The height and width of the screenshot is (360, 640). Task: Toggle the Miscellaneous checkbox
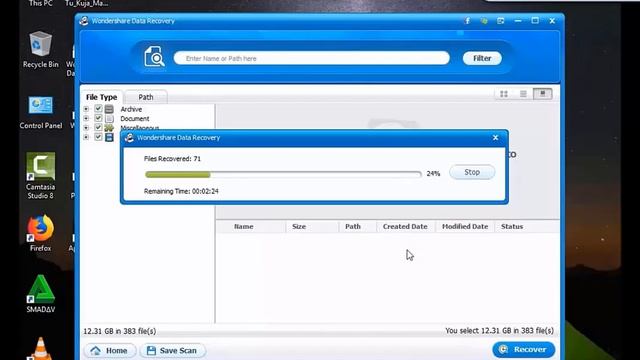tap(98, 127)
